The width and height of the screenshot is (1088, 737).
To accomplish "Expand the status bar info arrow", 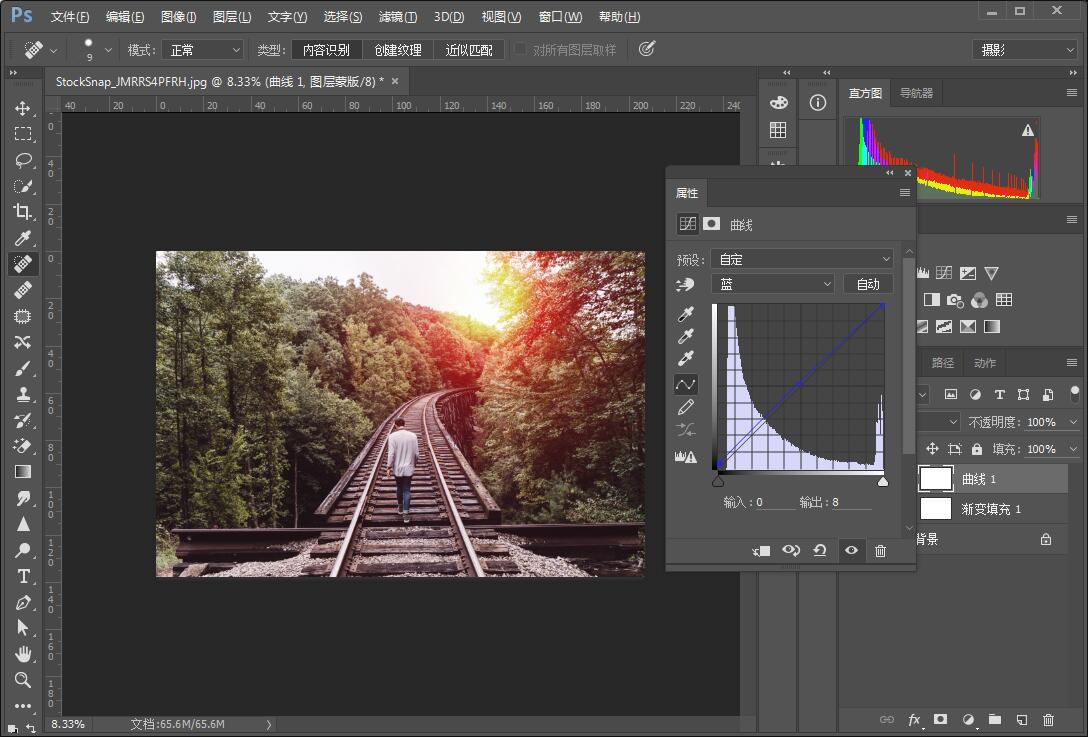I will tap(269, 725).
